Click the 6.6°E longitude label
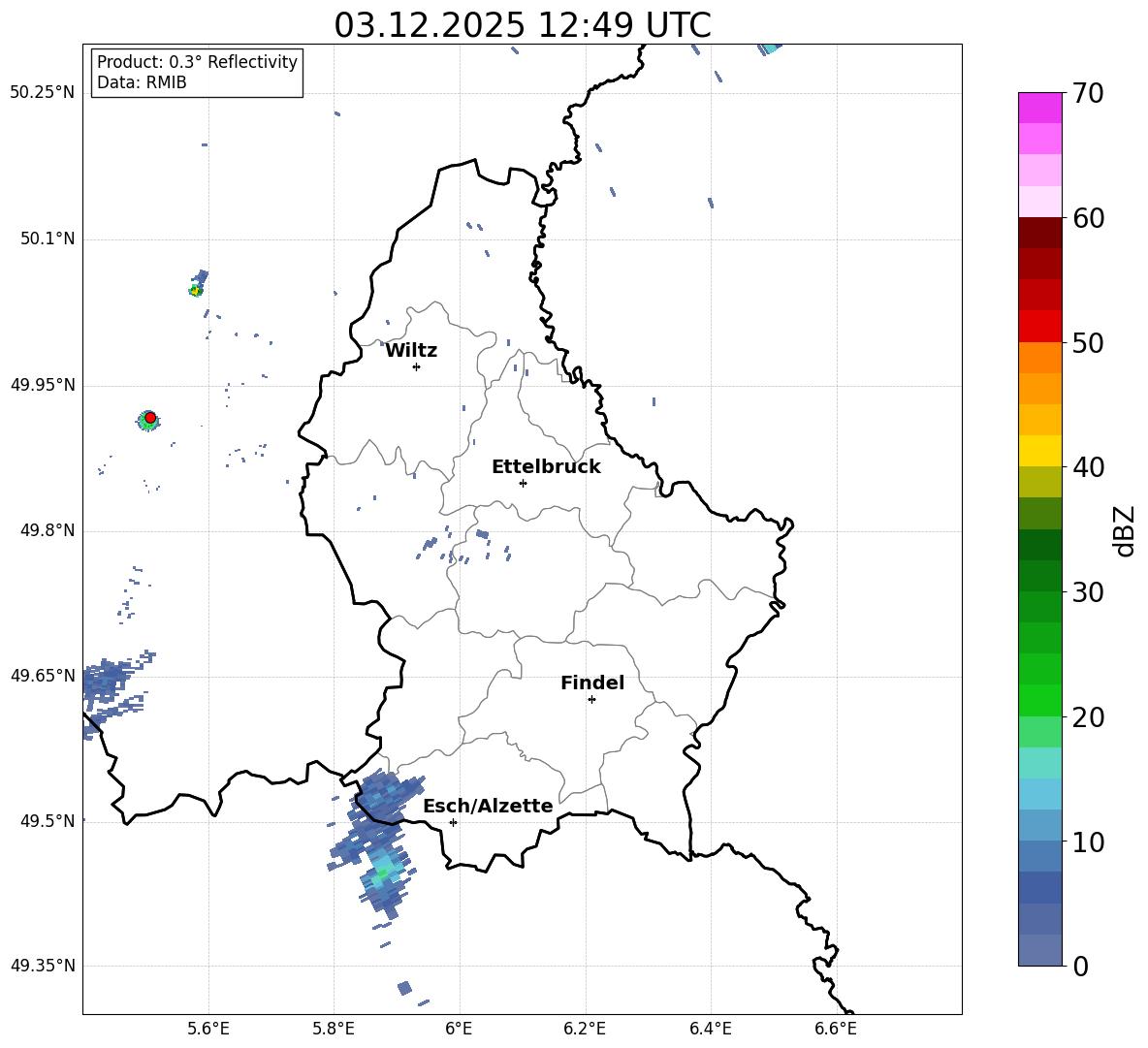The width and height of the screenshot is (1148, 1048). click(836, 1029)
